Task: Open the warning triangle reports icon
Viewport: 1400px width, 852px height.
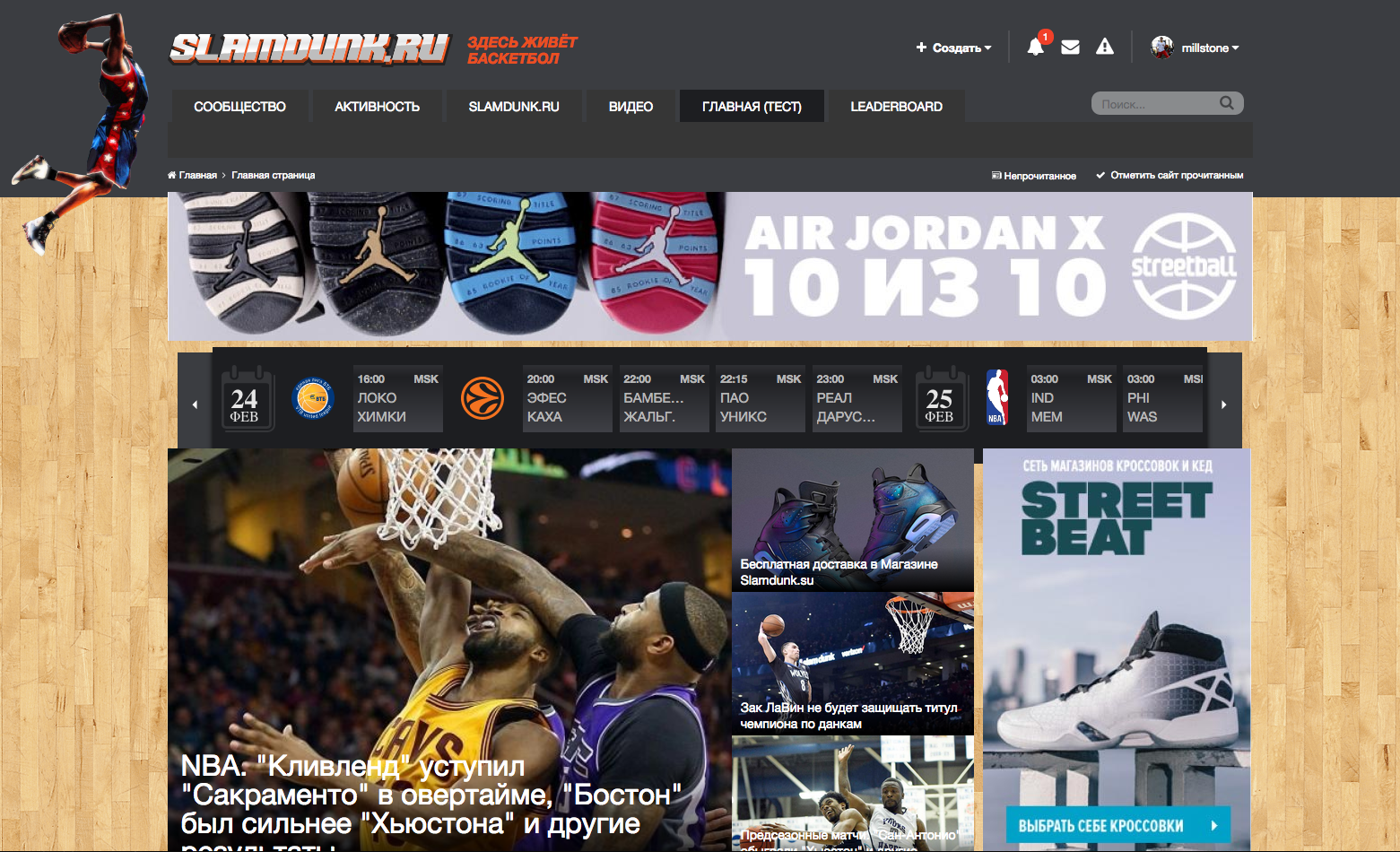Action: [x=1105, y=47]
